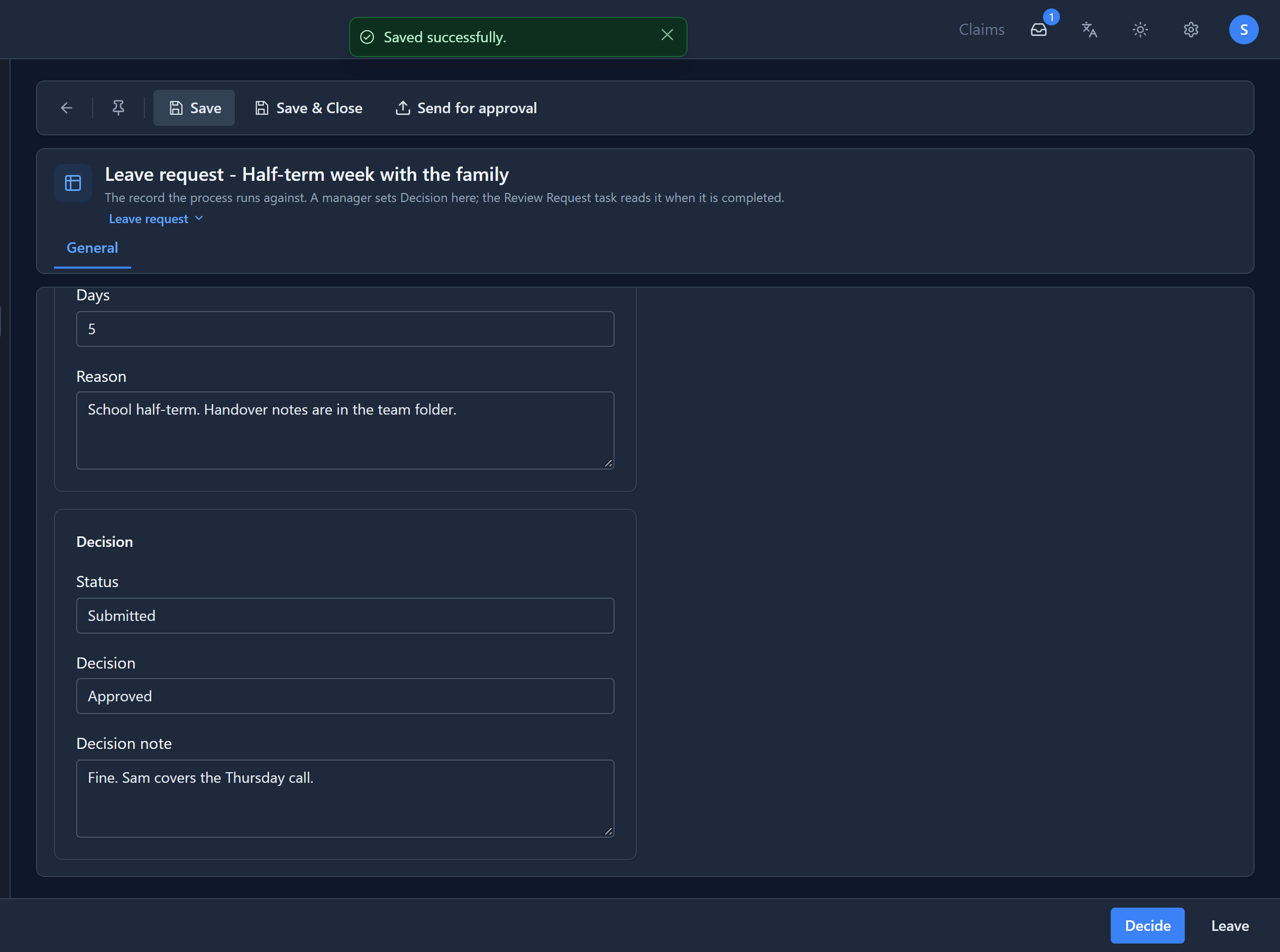Pin this record with the pin icon

tap(118, 108)
